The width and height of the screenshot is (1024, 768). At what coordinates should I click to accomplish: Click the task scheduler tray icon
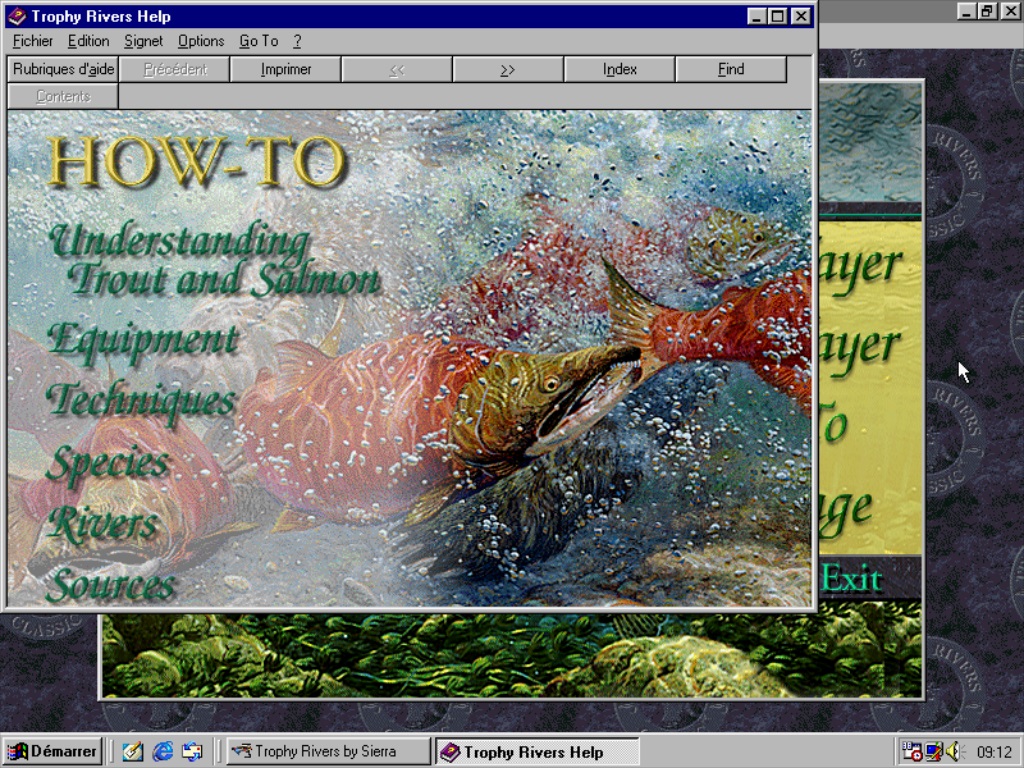coord(912,752)
